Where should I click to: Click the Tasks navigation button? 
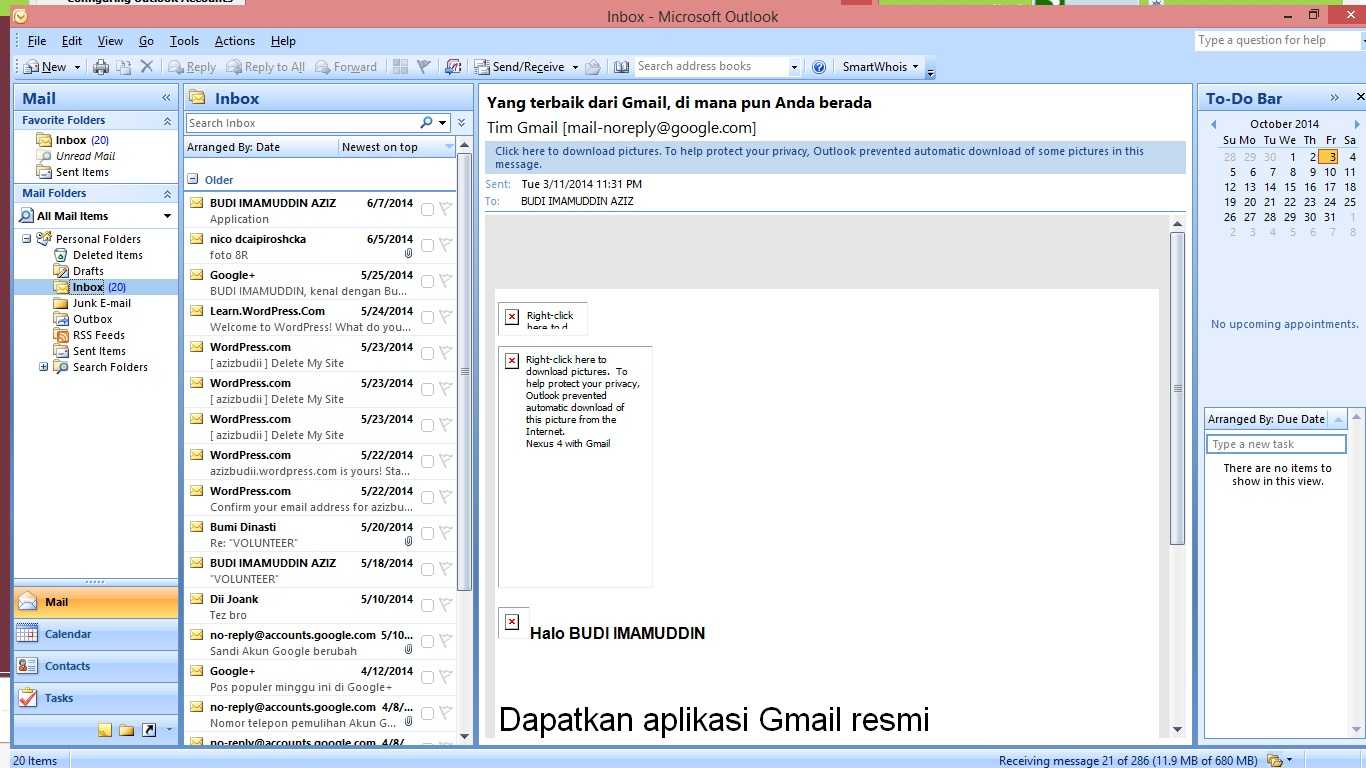coord(96,698)
